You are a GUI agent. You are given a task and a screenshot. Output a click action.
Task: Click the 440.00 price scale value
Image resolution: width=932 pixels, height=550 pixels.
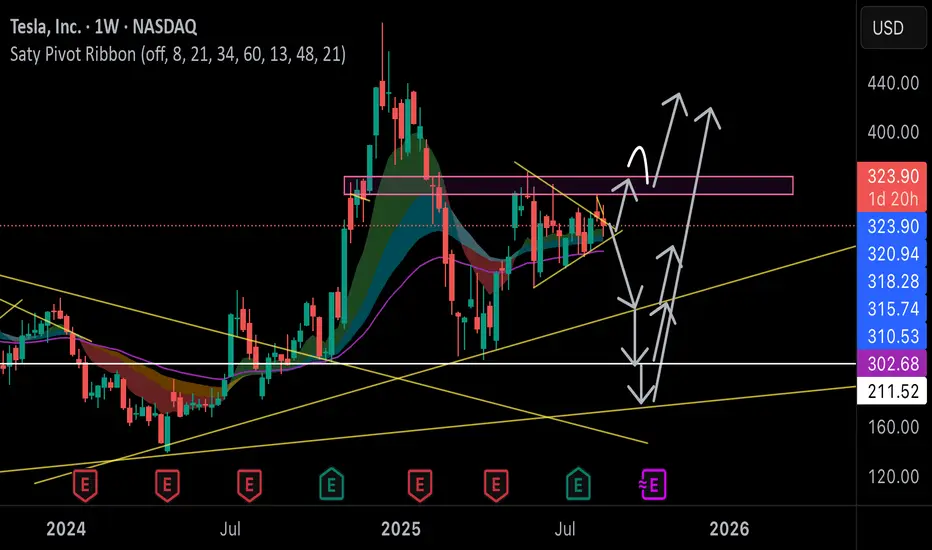pos(893,83)
